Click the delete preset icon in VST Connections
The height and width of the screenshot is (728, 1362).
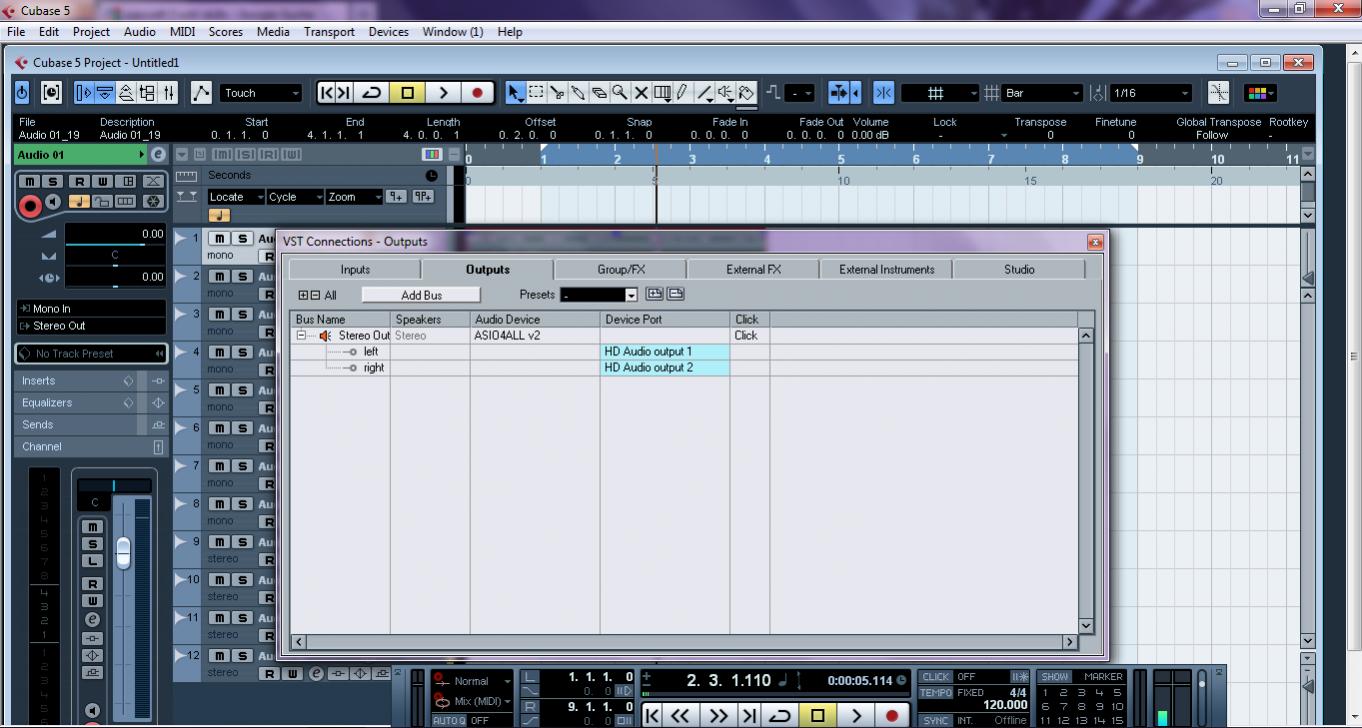[x=676, y=294]
